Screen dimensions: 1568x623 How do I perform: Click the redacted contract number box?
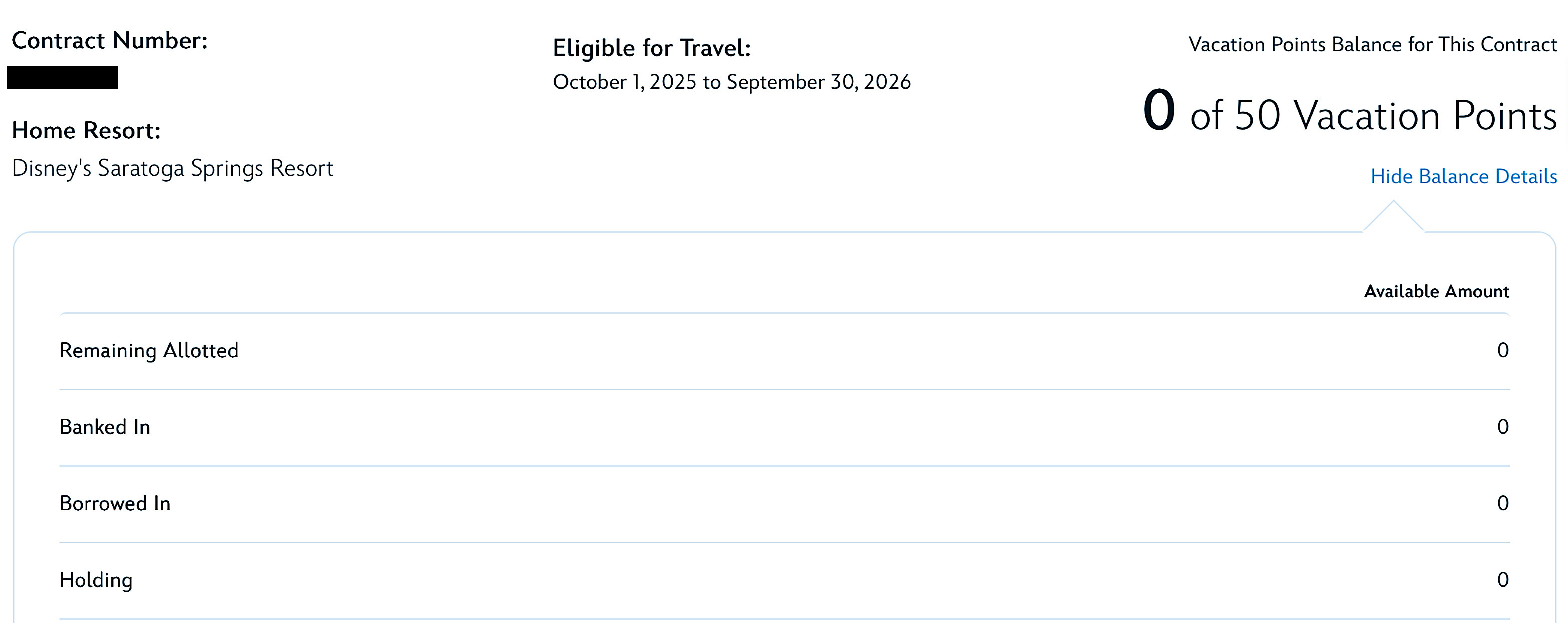click(x=62, y=78)
